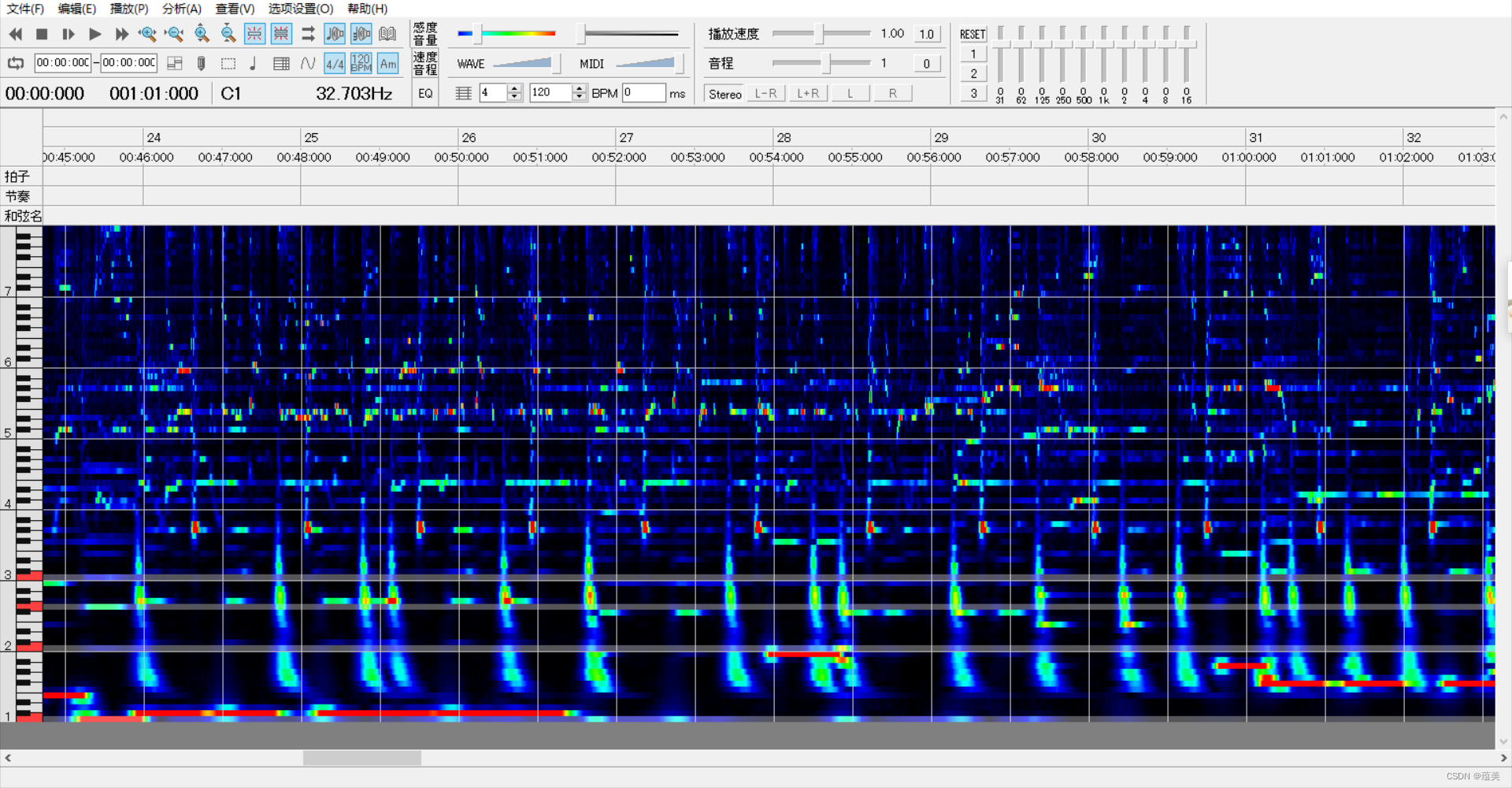
Task: Reset playback speed with the 1.0 button
Action: tap(927, 34)
